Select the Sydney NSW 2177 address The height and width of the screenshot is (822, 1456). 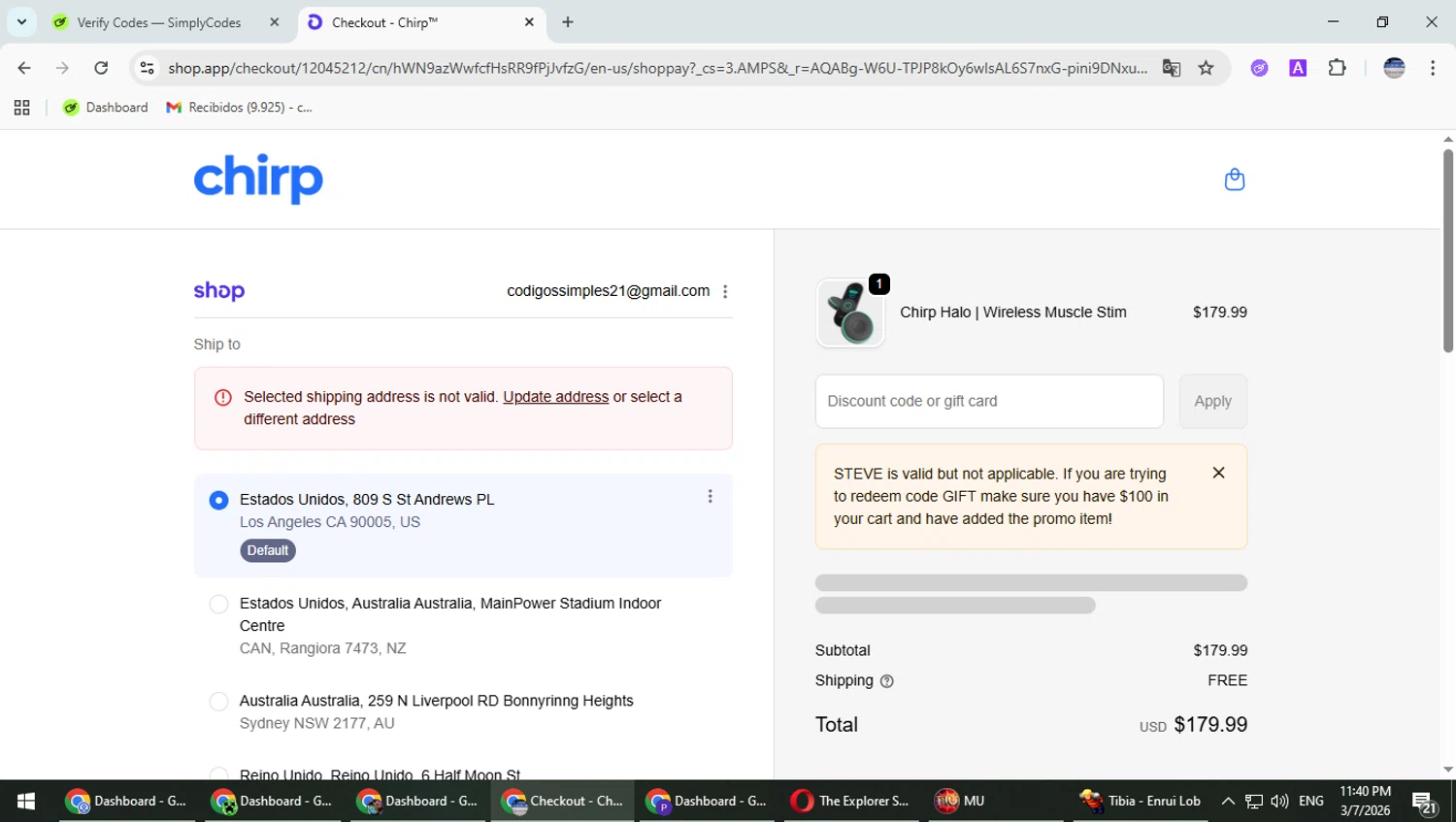coord(219,702)
